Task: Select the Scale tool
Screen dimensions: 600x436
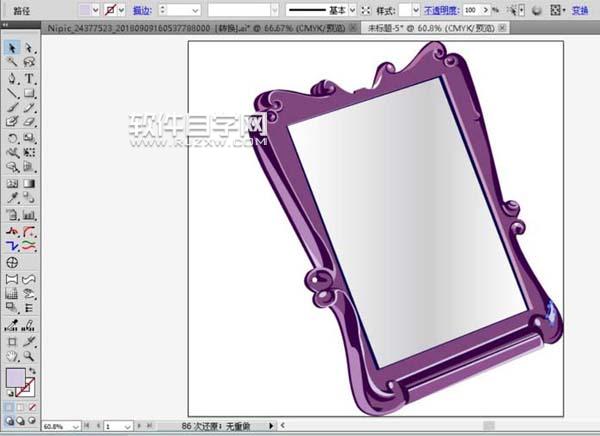Action: [x=29, y=138]
